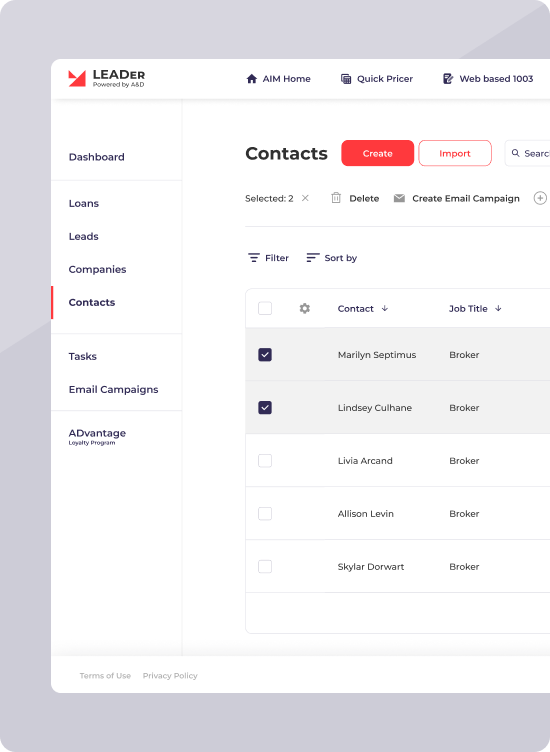Click the AIM Home house icon
Screen dimensions: 550x752
(x=252, y=79)
